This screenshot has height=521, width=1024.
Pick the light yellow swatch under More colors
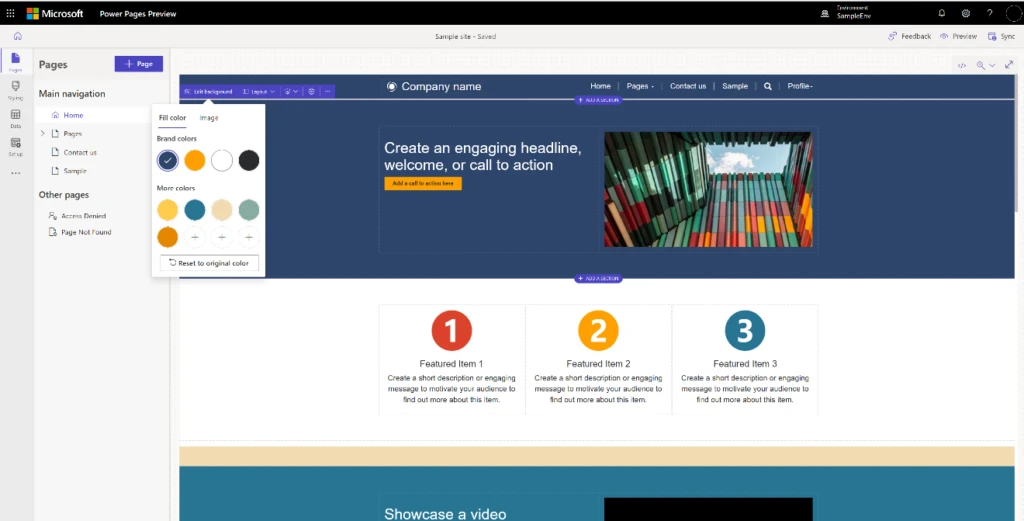pos(168,210)
